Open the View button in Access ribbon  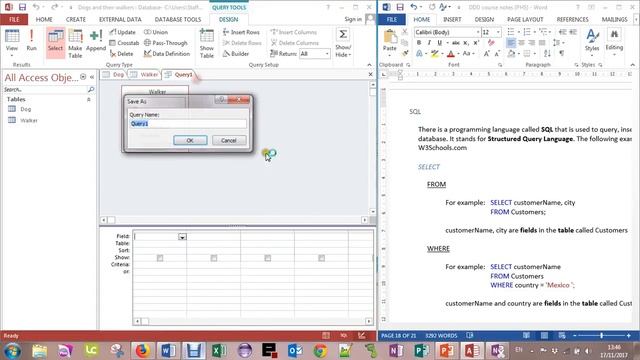(12, 42)
